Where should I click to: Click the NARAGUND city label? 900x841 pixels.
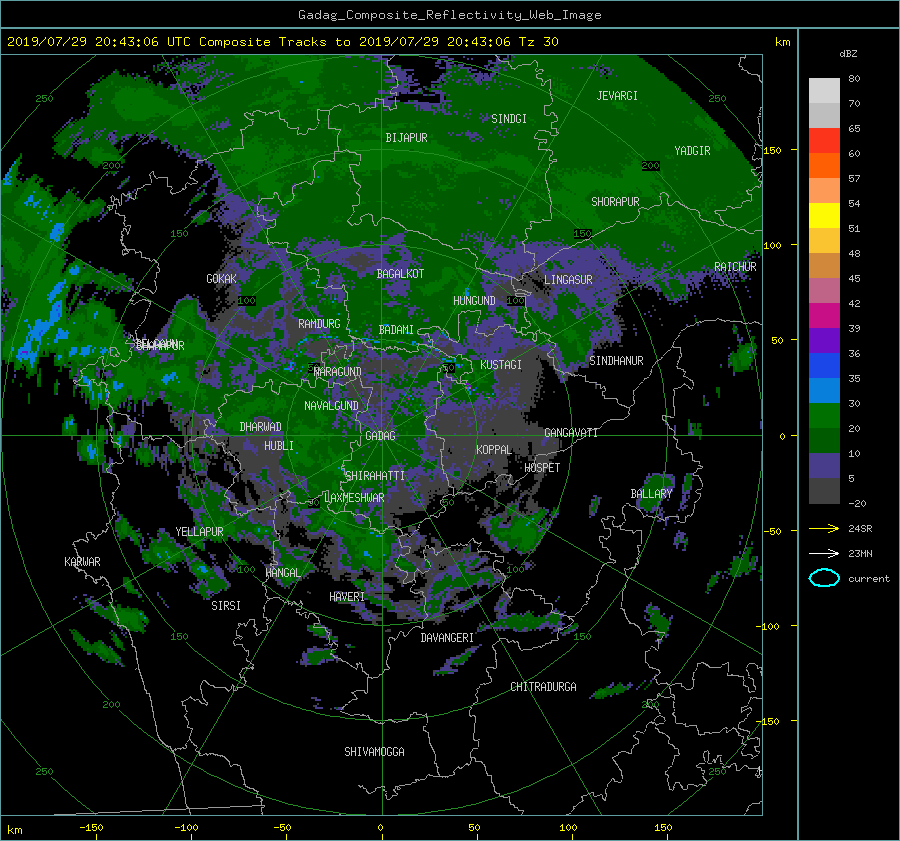[x=338, y=372]
